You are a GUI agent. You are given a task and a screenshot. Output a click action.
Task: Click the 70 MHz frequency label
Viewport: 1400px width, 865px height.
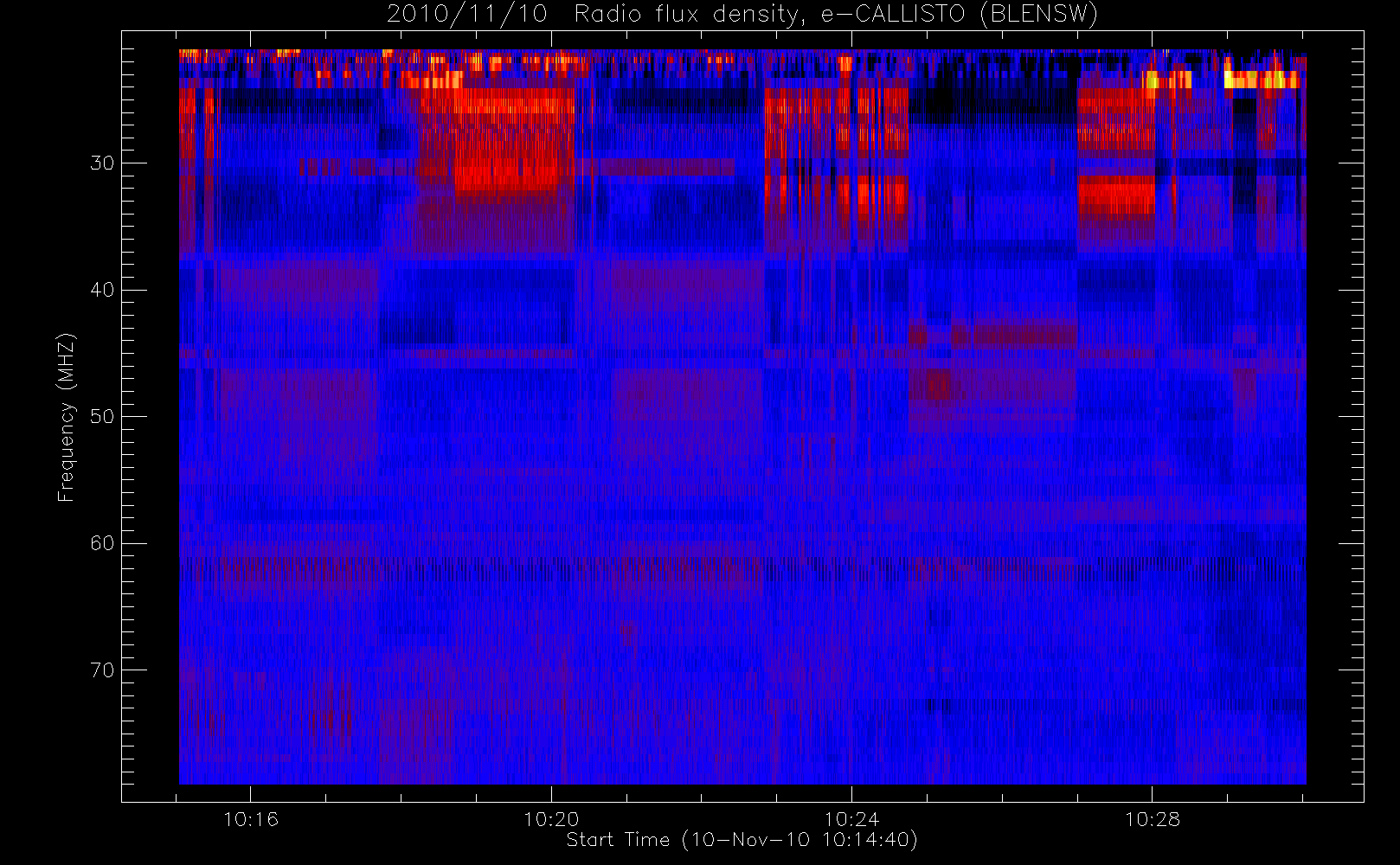(102, 670)
